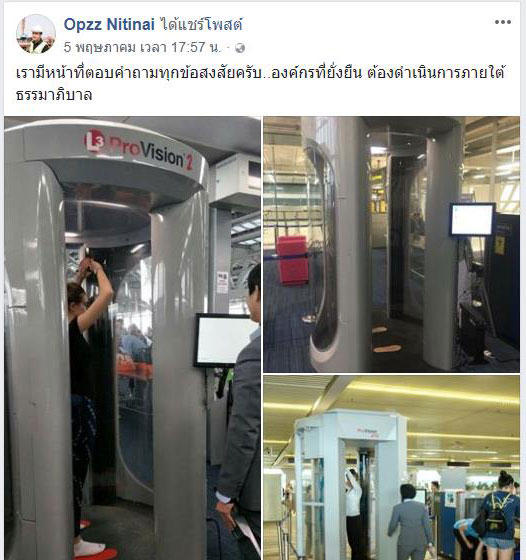
Task: Open the three-dot post options menu
Action: coord(503,22)
